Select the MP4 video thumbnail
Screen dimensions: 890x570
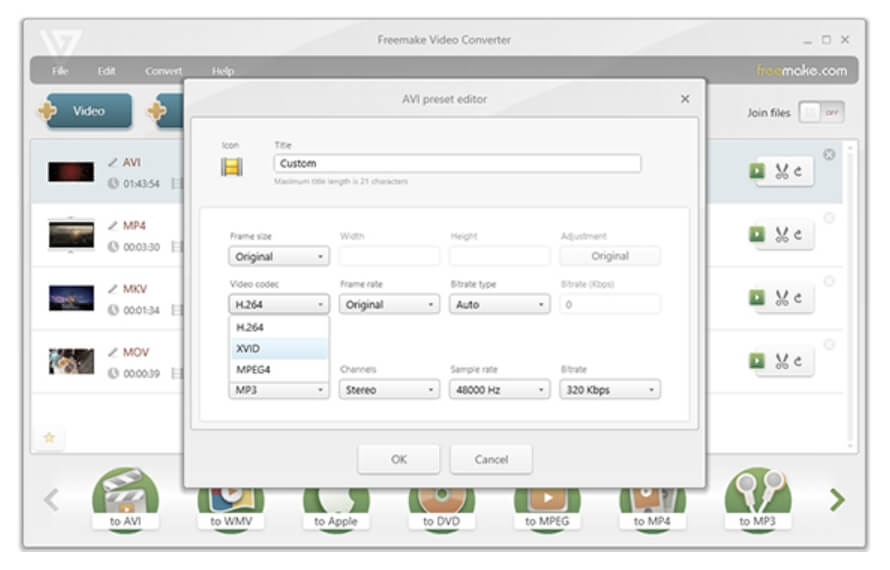[71, 234]
